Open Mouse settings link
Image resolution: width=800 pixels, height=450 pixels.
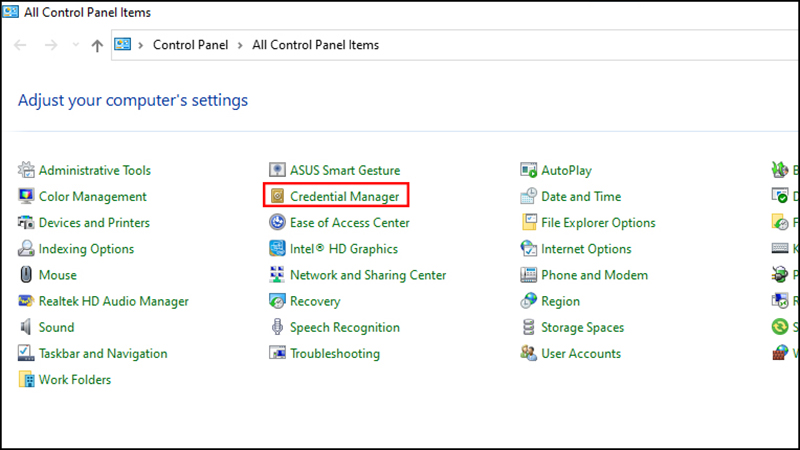coord(58,275)
